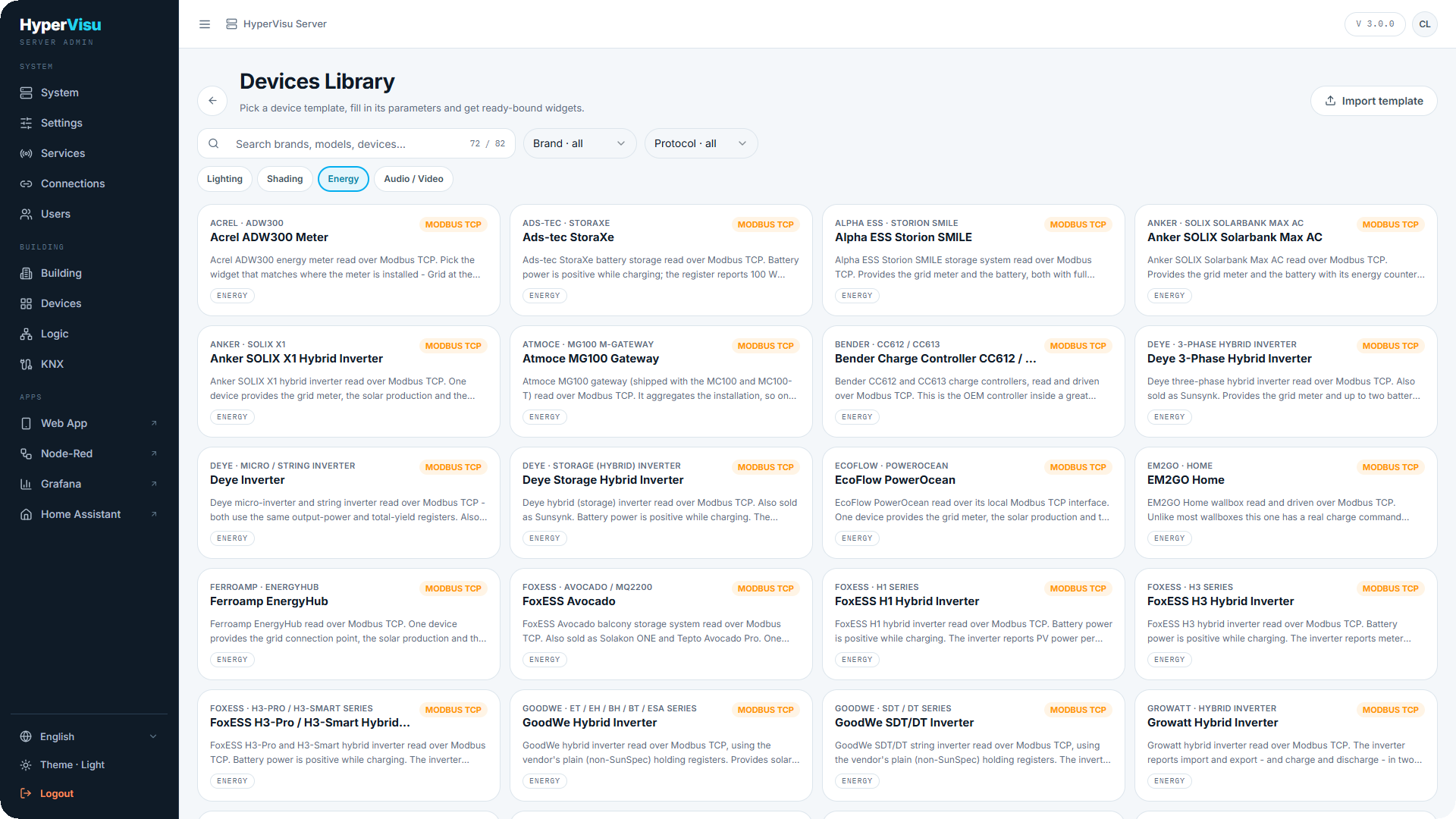Expand the English language selector
This screenshot has width=1456, height=819.
(89, 736)
